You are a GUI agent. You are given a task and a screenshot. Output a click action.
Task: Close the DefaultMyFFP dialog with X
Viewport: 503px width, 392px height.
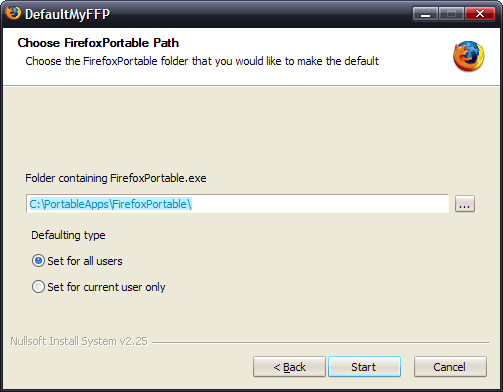coord(480,14)
